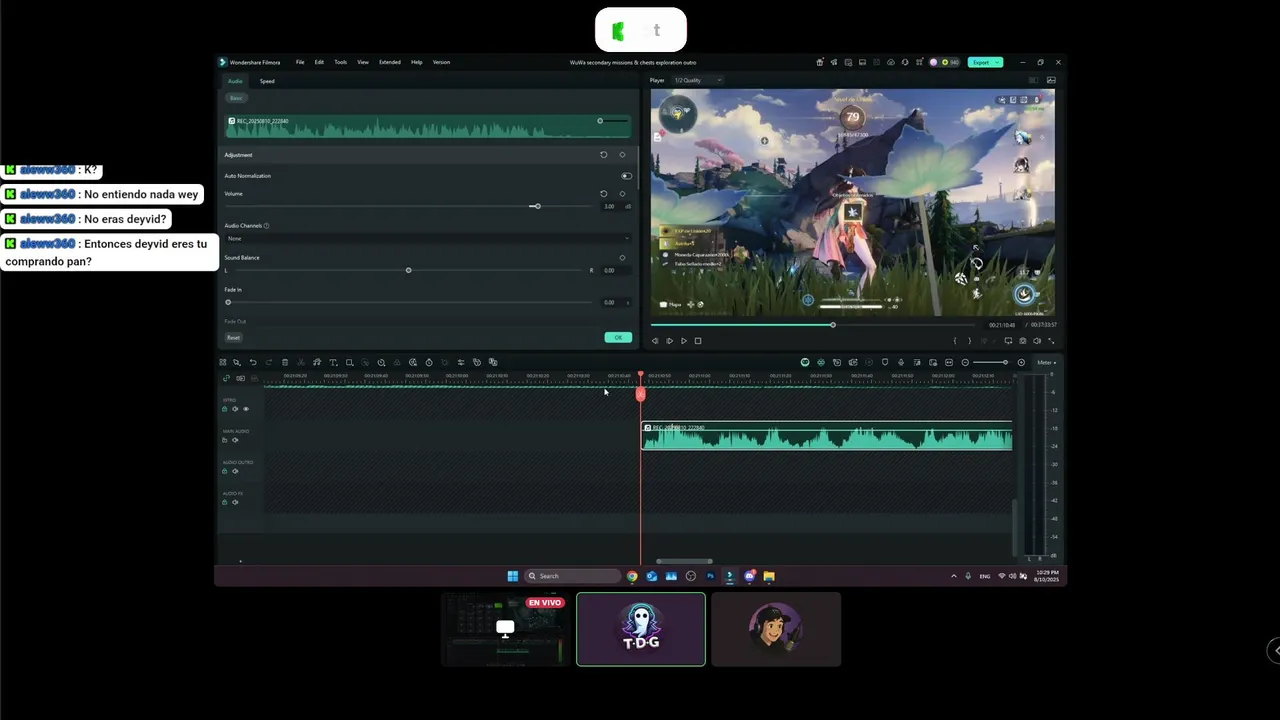Open the Help menu
Screen dimensions: 1280x720
(417, 62)
